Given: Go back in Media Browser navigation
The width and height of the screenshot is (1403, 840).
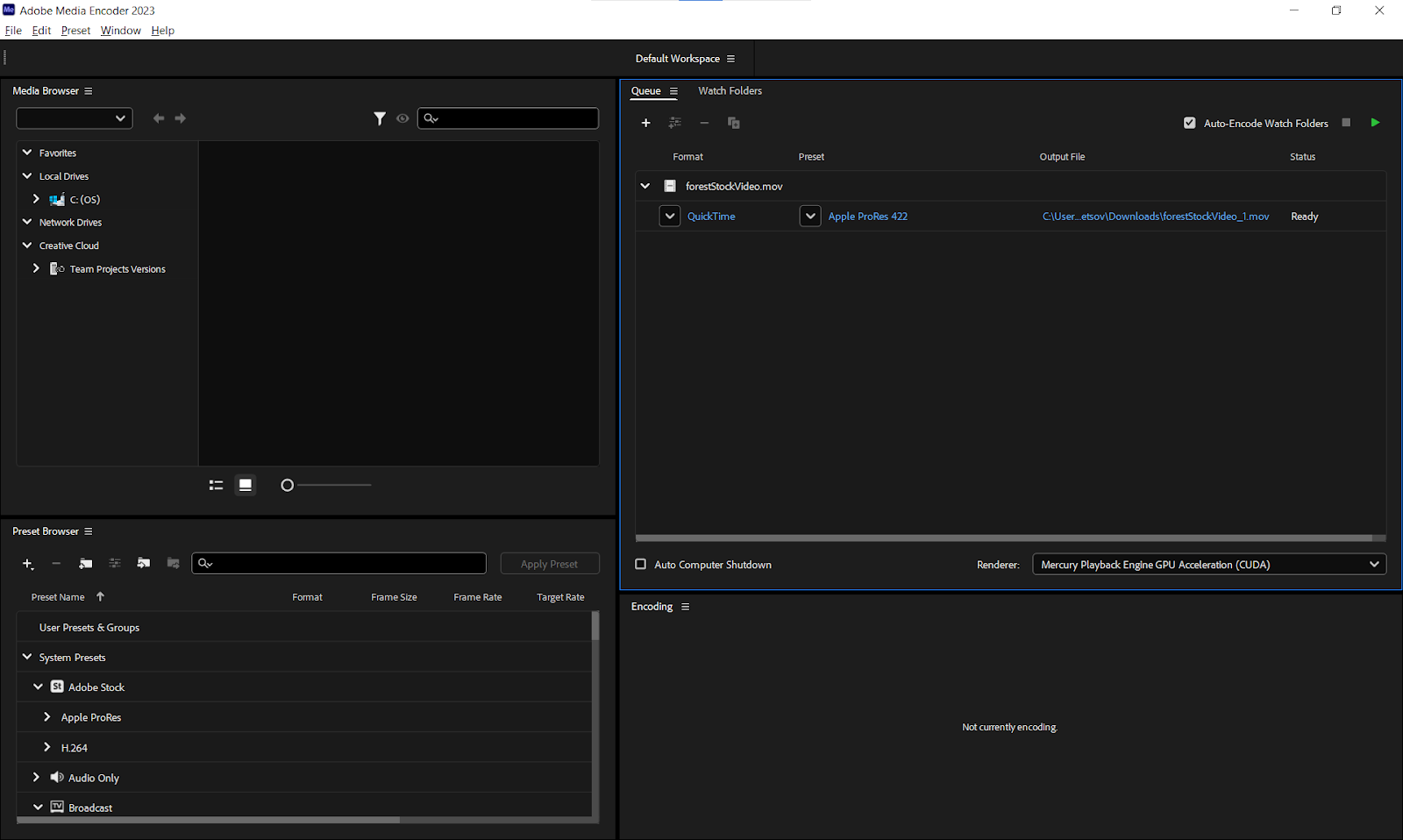Looking at the screenshot, I should tap(159, 118).
